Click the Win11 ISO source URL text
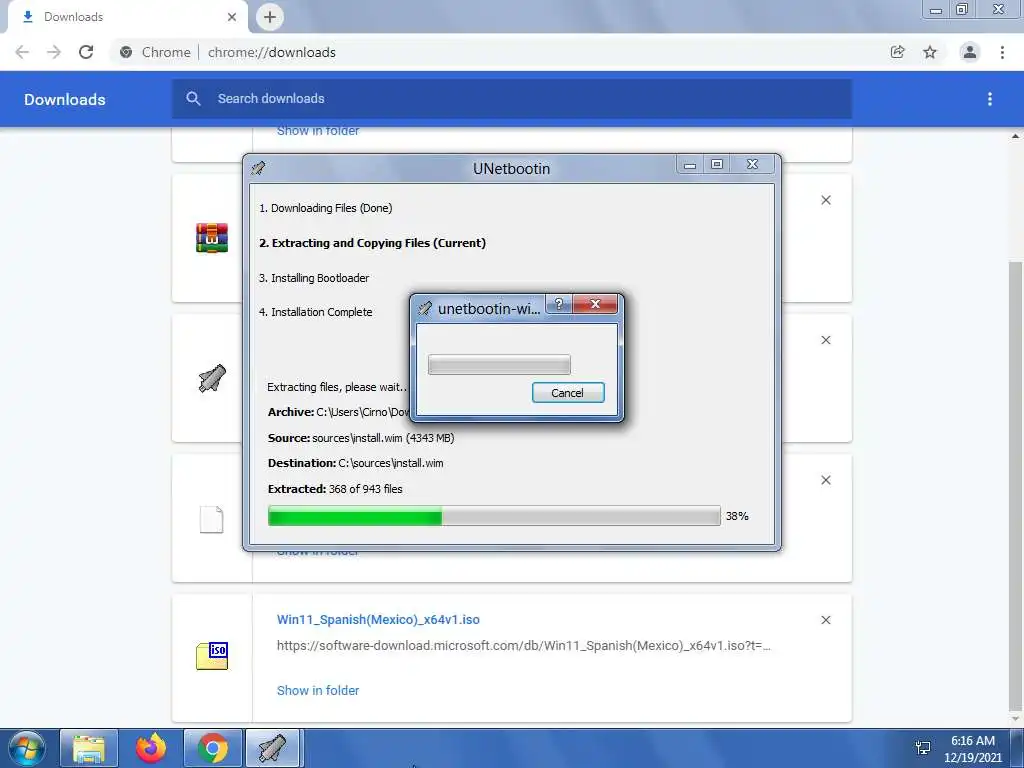This screenshot has width=1024, height=768. [x=524, y=645]
